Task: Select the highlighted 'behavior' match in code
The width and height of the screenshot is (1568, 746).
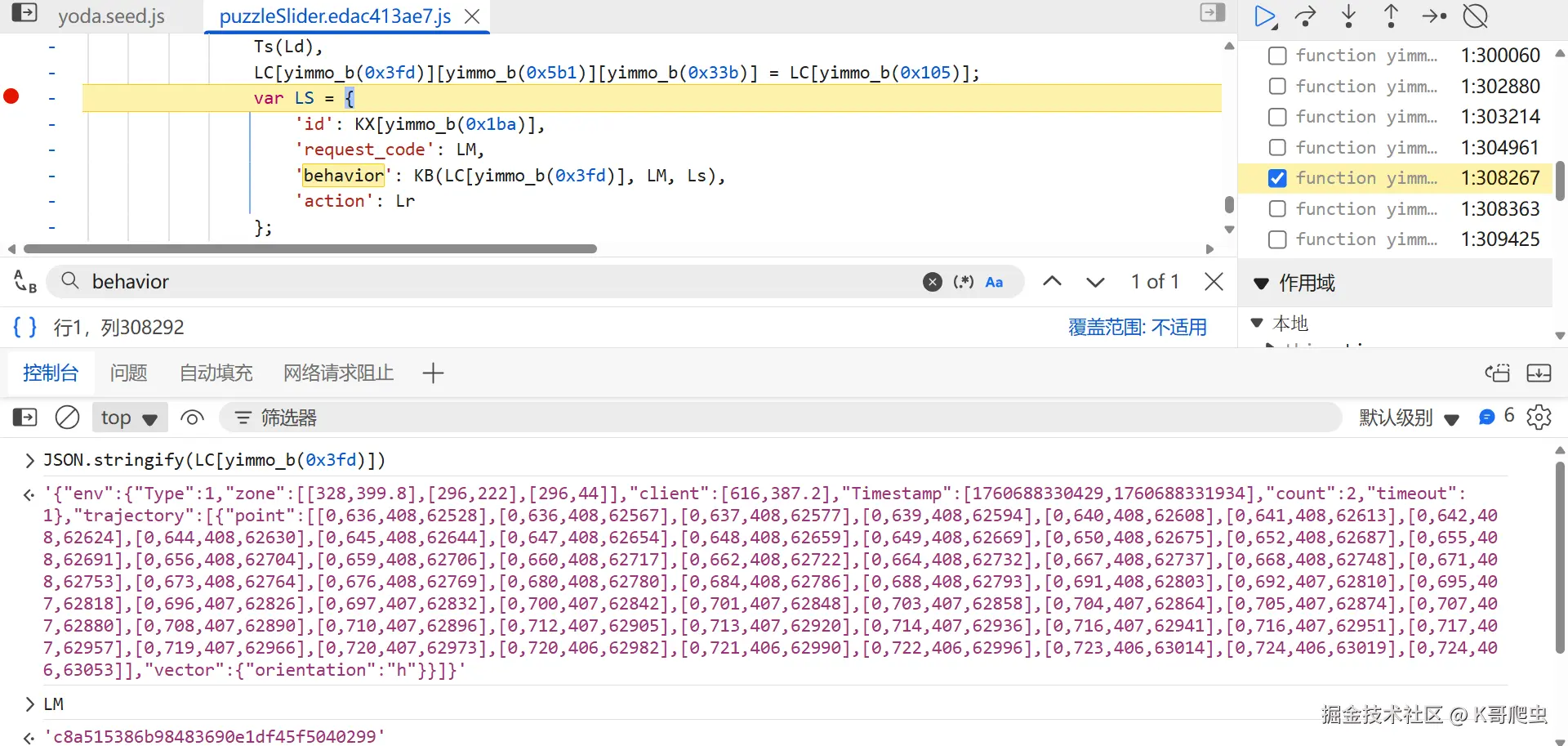Action: tap(344, 176)
